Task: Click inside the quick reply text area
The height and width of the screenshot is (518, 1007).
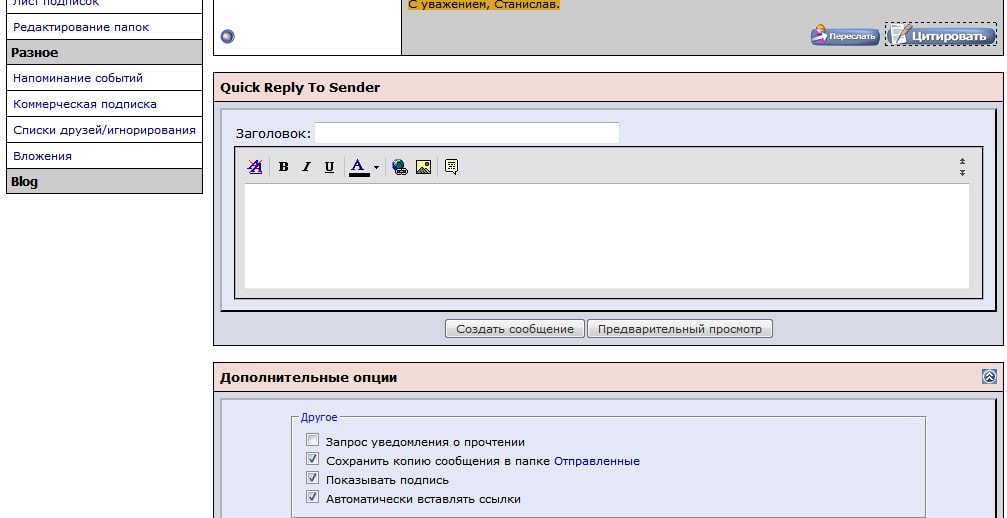Action: pos(607,236)
